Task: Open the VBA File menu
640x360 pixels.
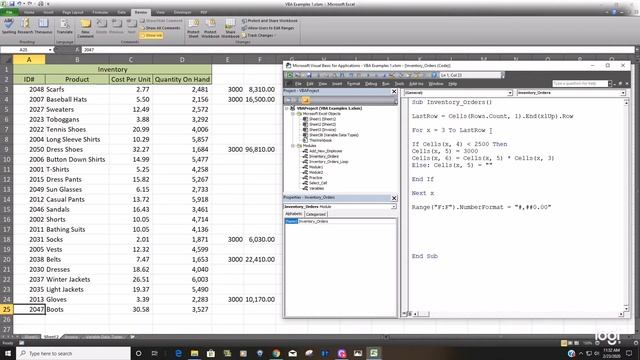Action: click(x=298, y=84)
